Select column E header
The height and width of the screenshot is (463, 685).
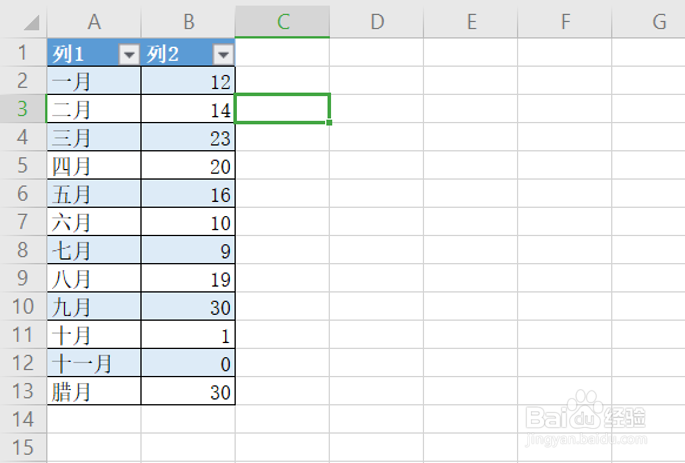point(471,22)
